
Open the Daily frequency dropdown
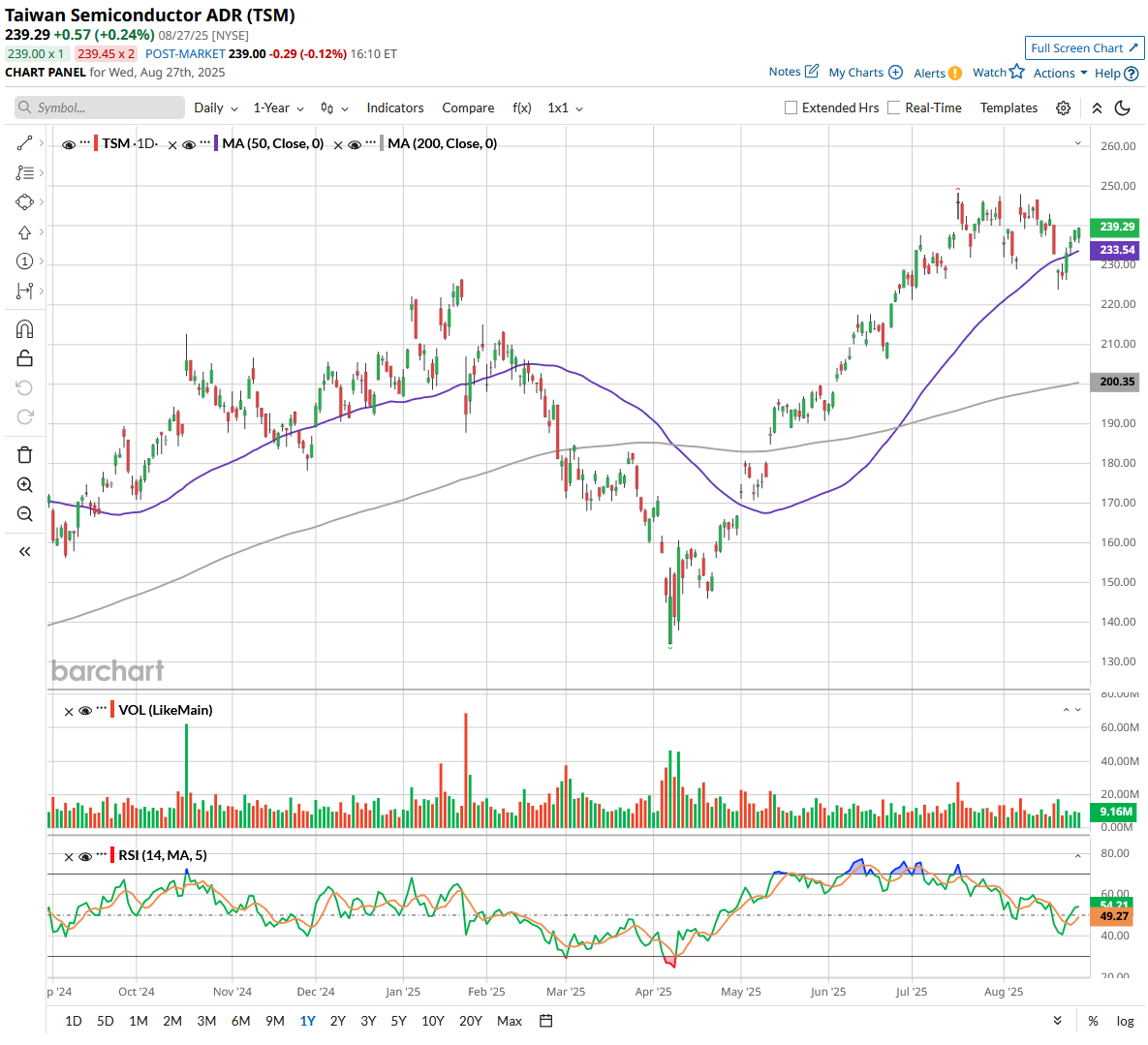(216, 108)
